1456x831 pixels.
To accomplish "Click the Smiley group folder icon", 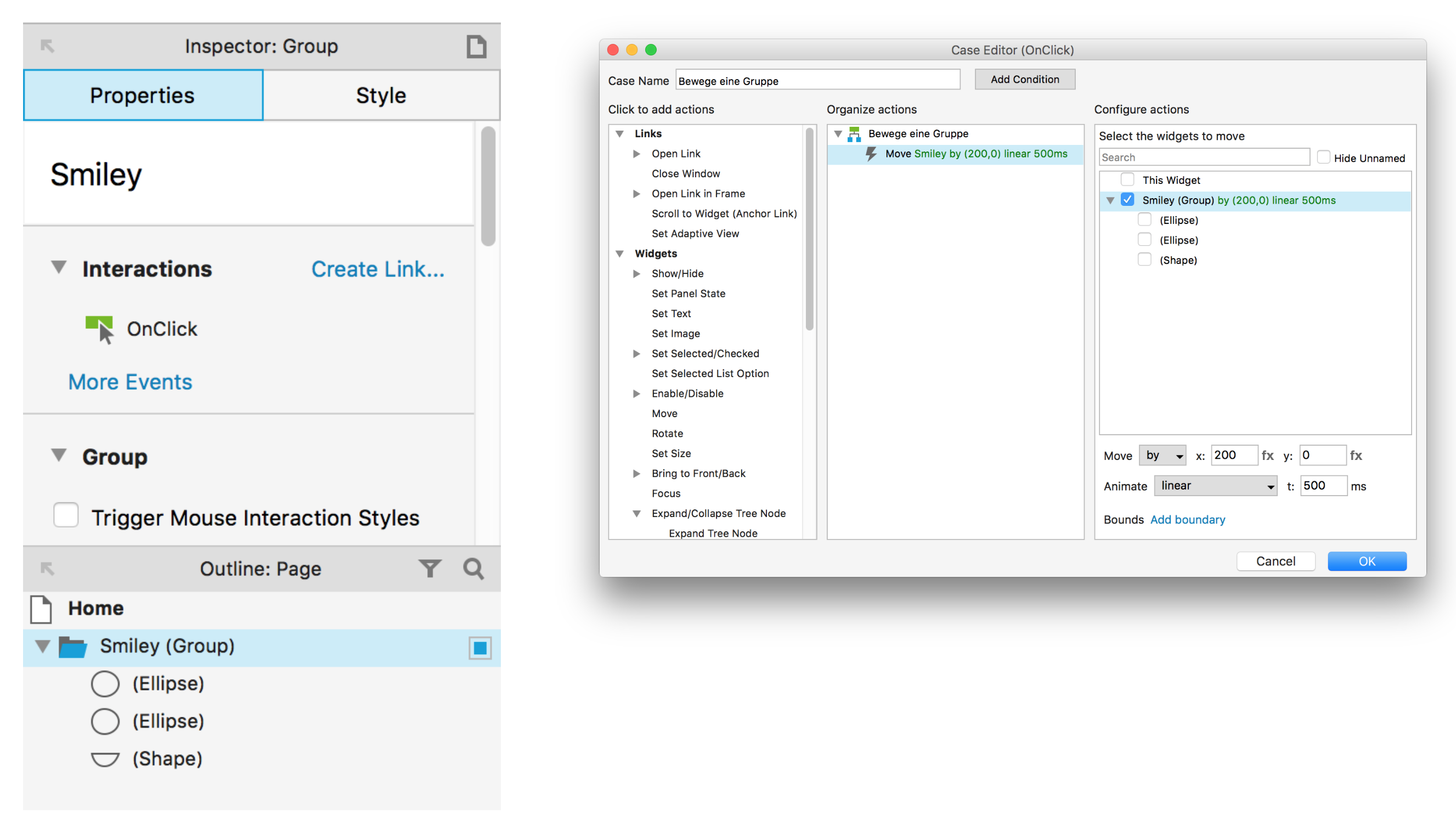I will [x=73, y=647].
